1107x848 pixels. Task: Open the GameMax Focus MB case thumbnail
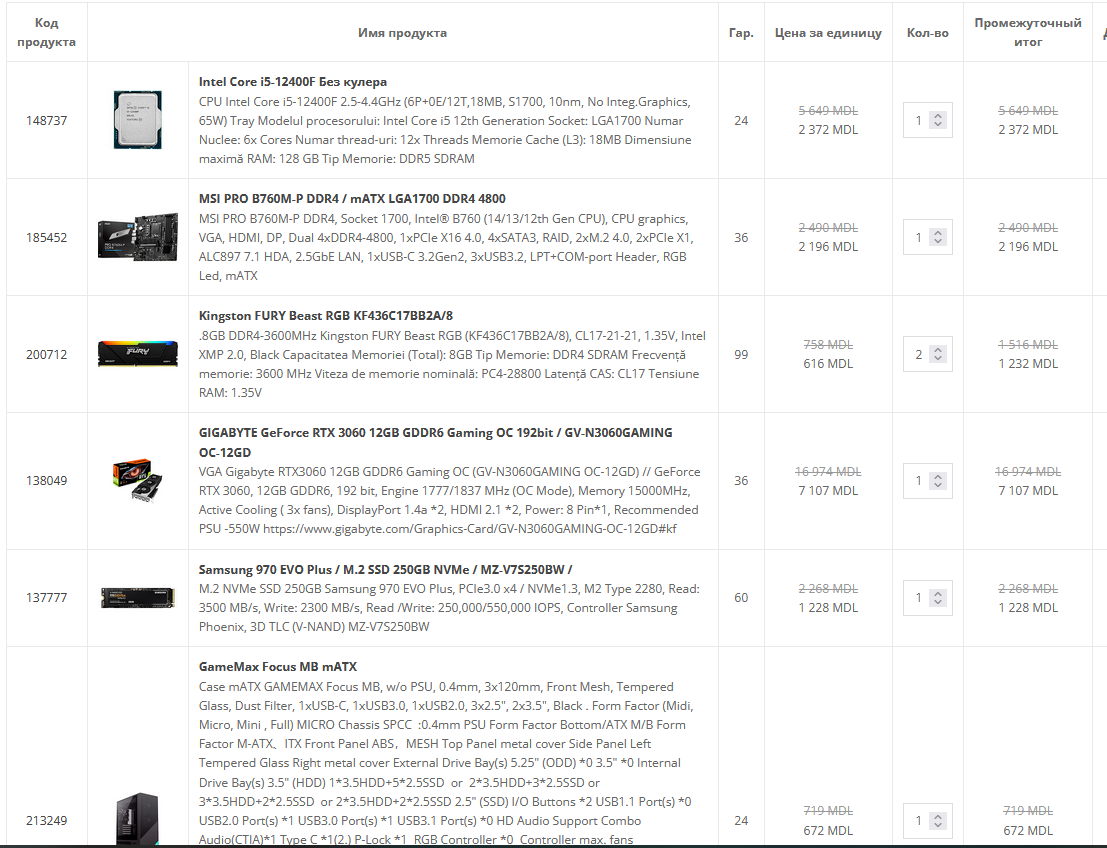coord(138,819)
